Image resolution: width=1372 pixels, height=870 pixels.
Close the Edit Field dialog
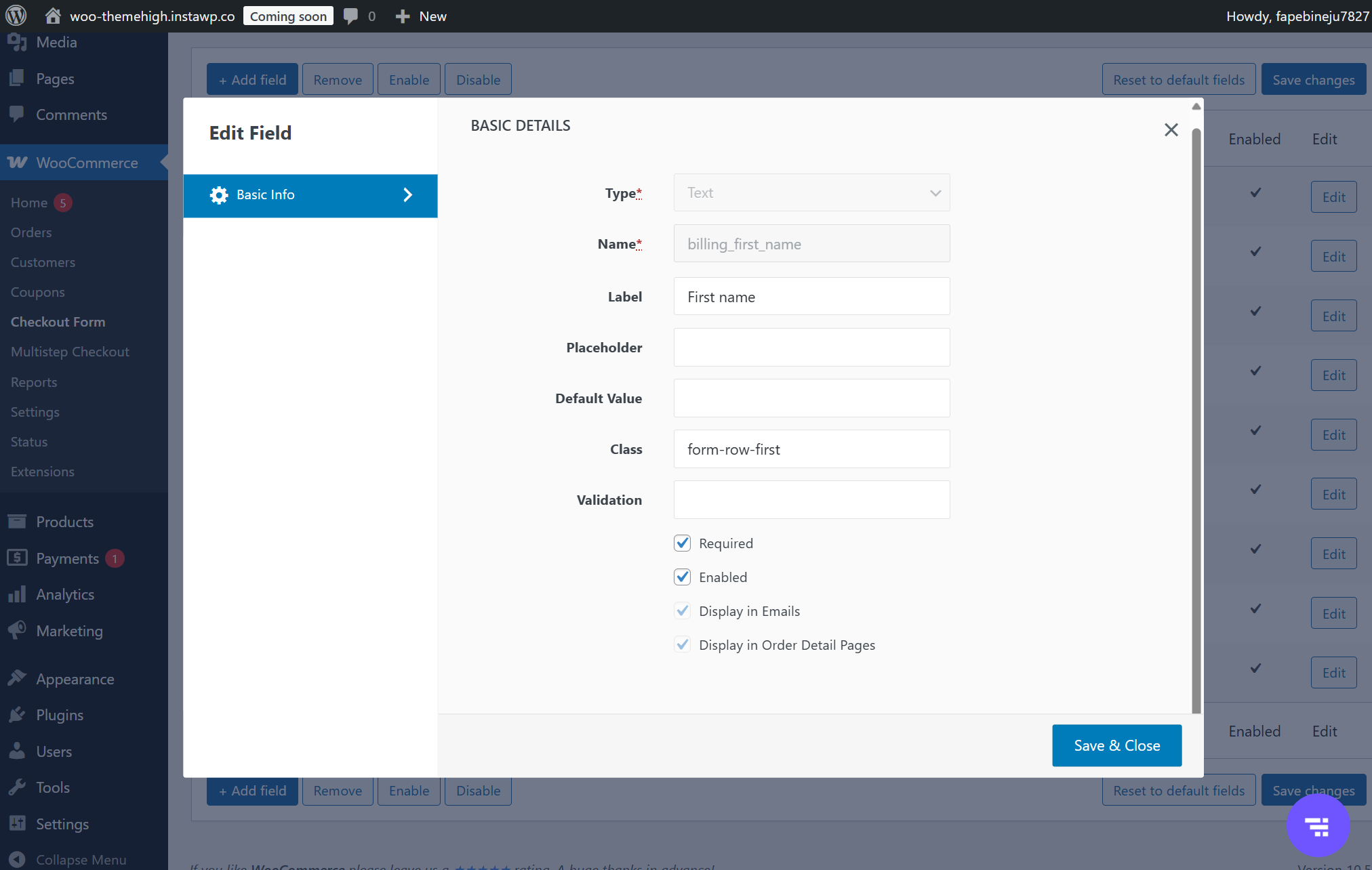[1171, 130]
